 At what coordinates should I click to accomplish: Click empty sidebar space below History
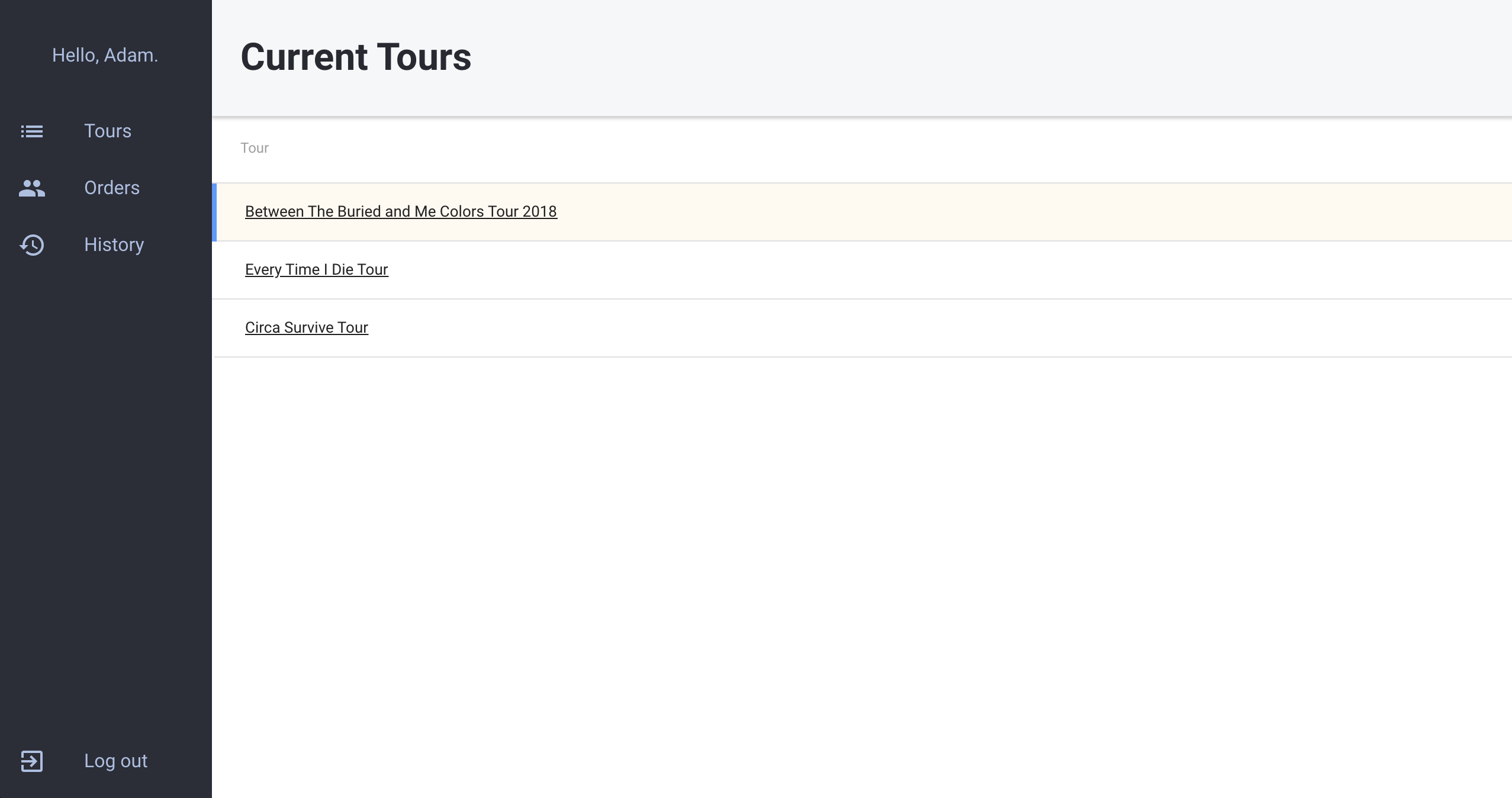105,474
